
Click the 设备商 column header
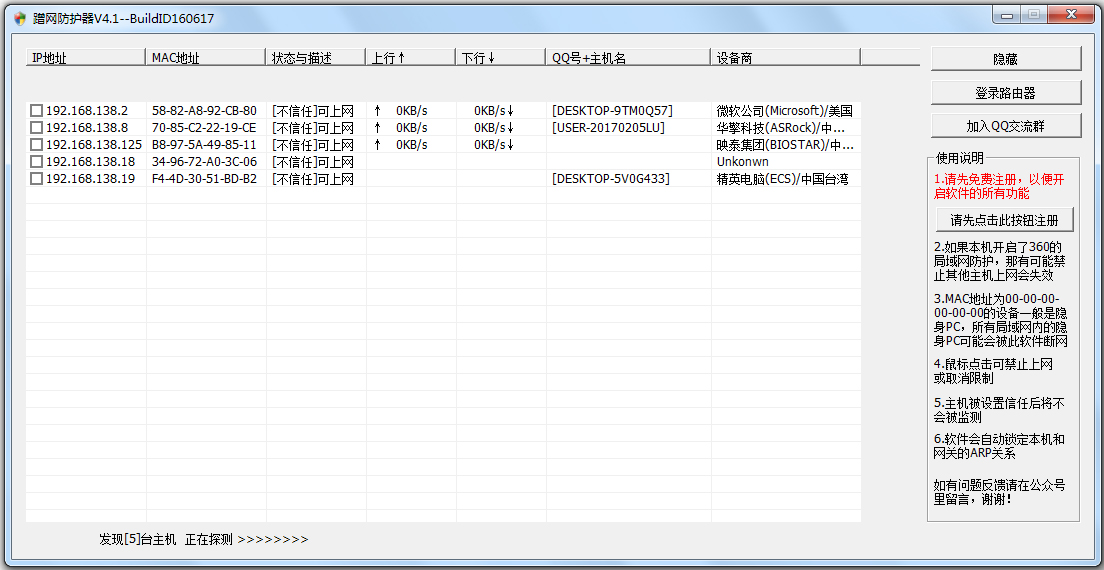(x=786, y=58)
